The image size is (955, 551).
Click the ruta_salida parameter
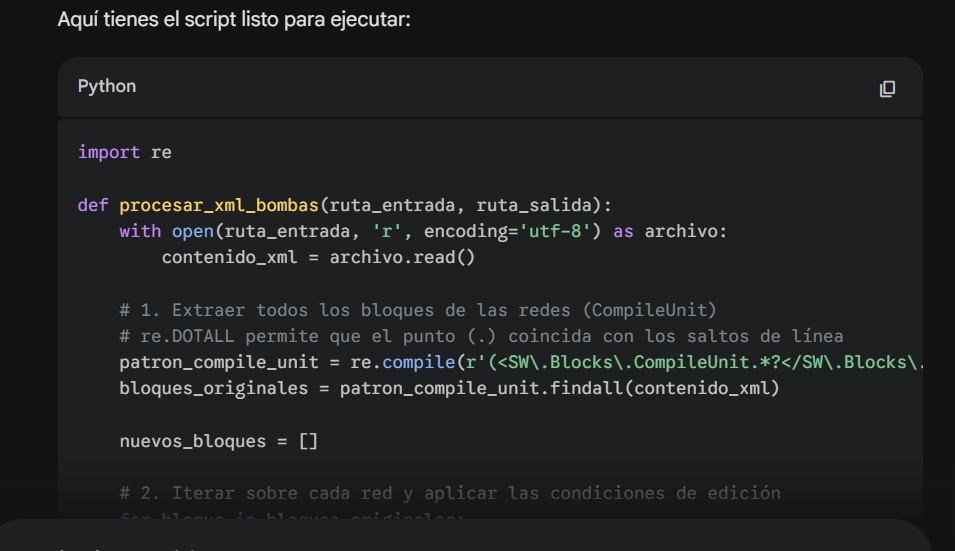(535, 205)
